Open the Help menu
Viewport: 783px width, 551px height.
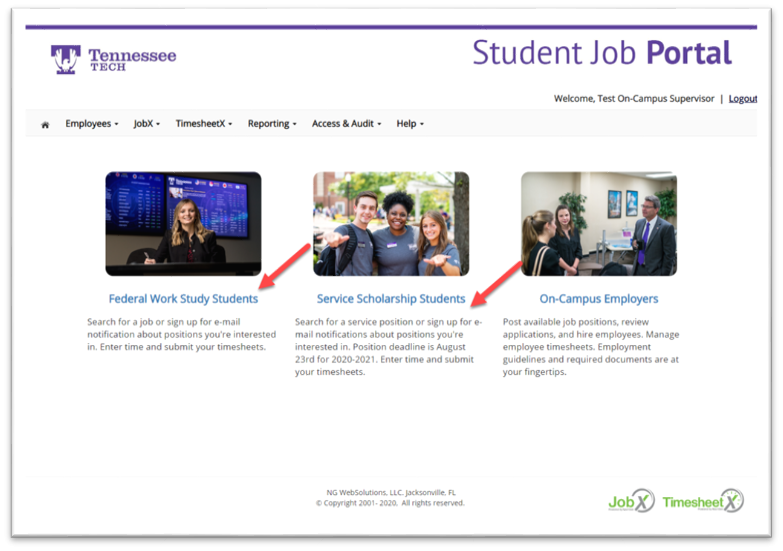pyautogui.click(x=410, y=124)
